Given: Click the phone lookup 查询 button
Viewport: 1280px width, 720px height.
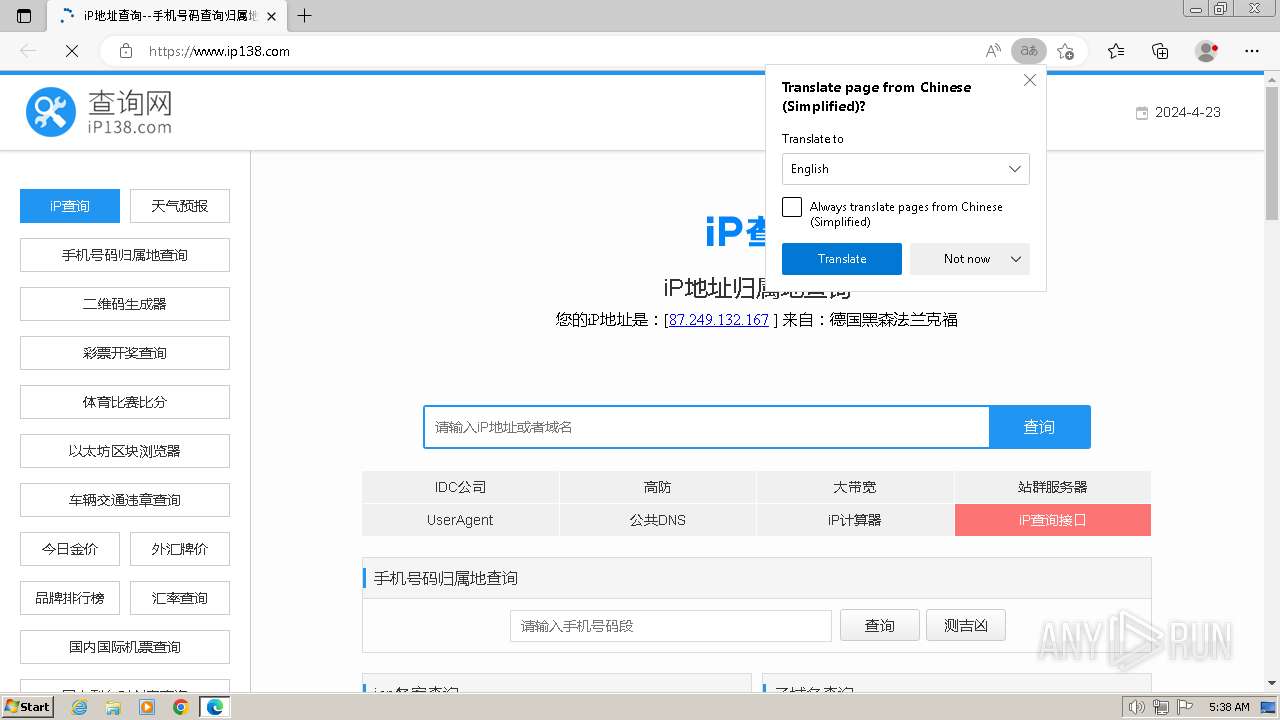Looking at the screenshot, I should point(880,626).
